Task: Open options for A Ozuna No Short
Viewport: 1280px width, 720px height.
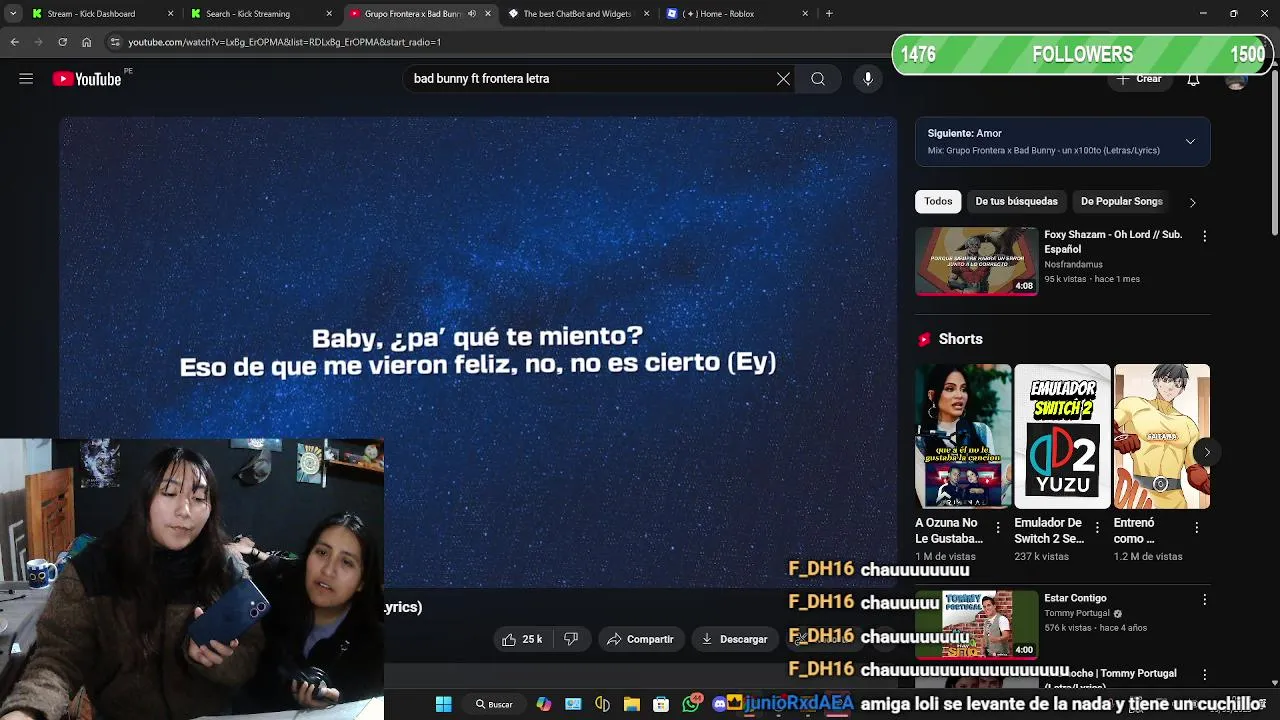Action: coord(997,527)
